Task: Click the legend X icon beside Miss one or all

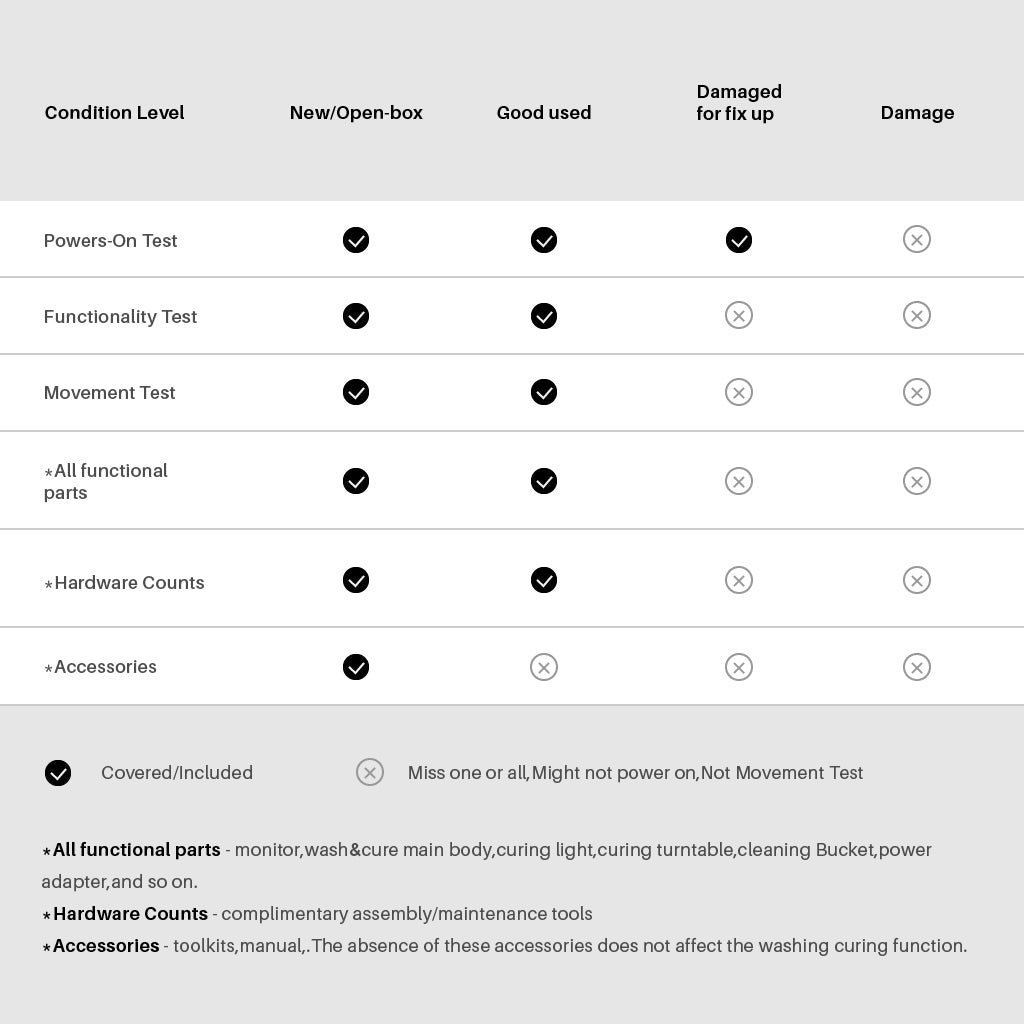Action: coord(370,772)
